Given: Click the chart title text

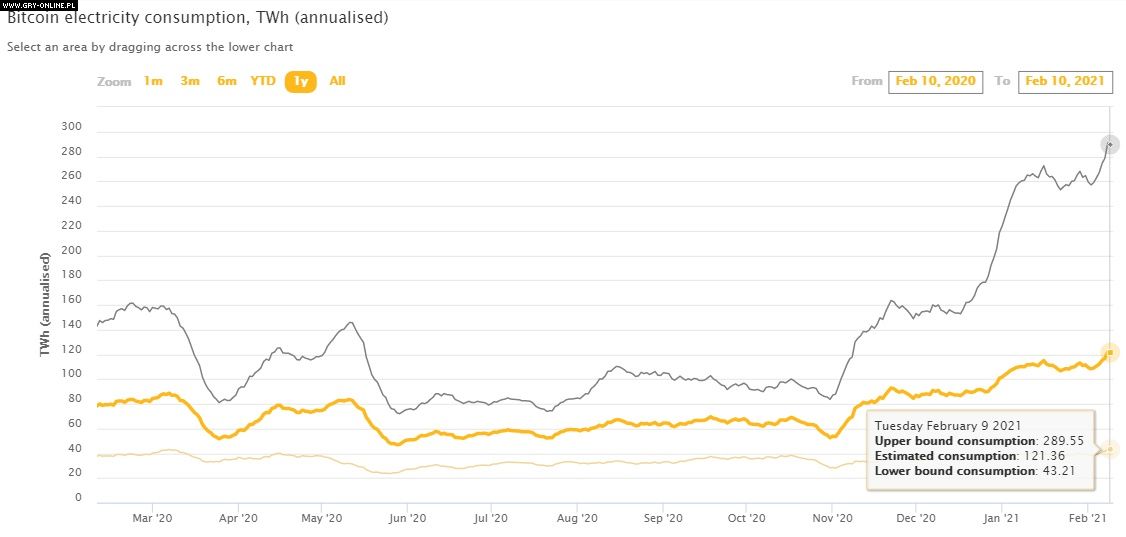Looking at the screenshot, I should click(x=198, y=19).
